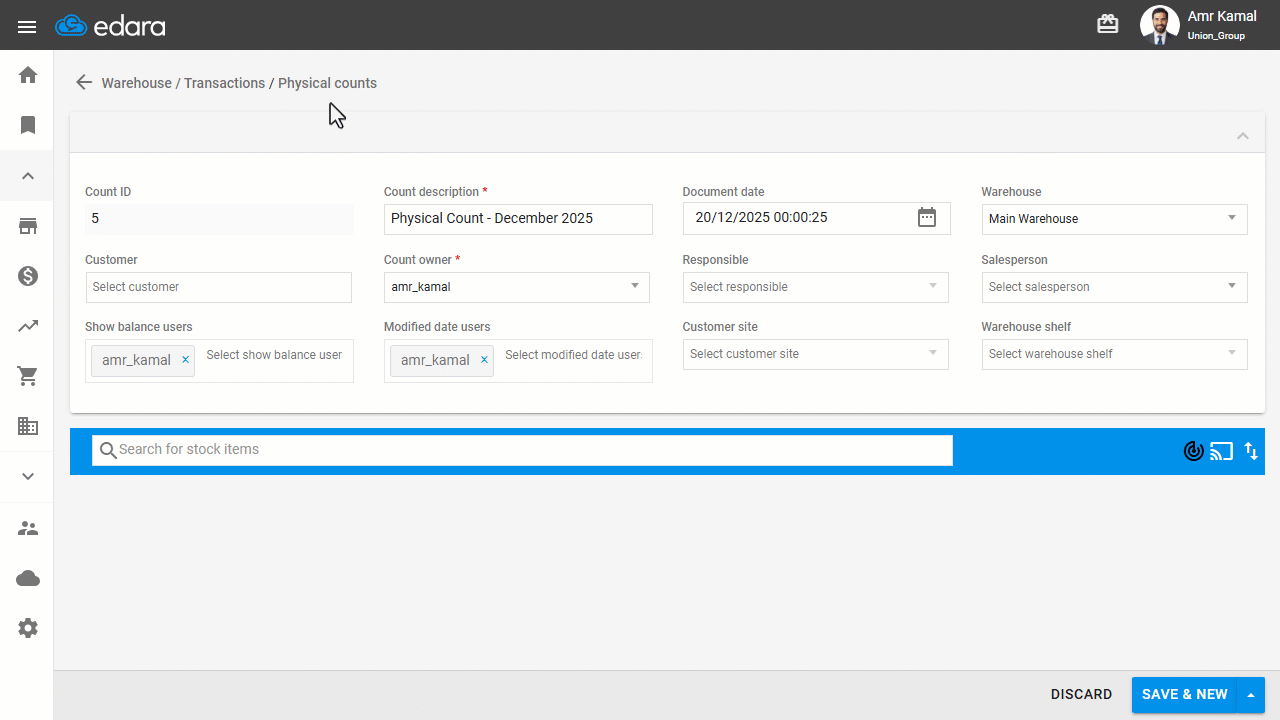Click the Count ID value field

tap(219, 219)
